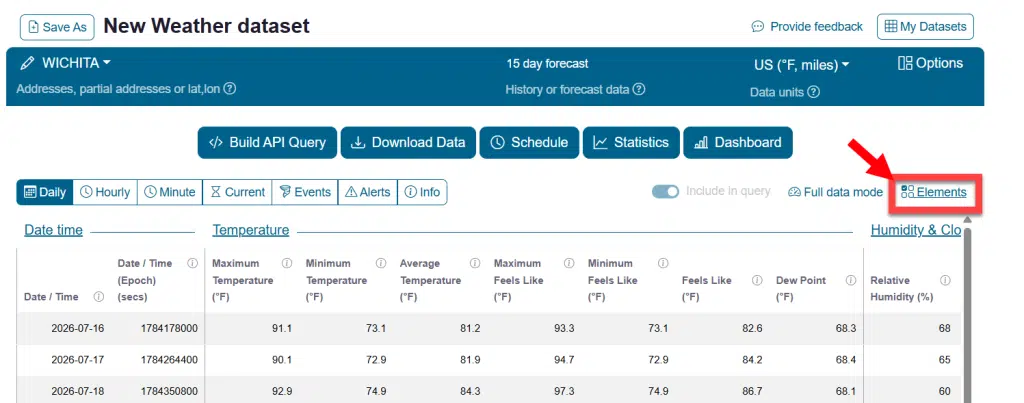Click info icon for Relative Humidity column
The height and width of the screenshot is (403, 1024).
click(x=945, y=280)
